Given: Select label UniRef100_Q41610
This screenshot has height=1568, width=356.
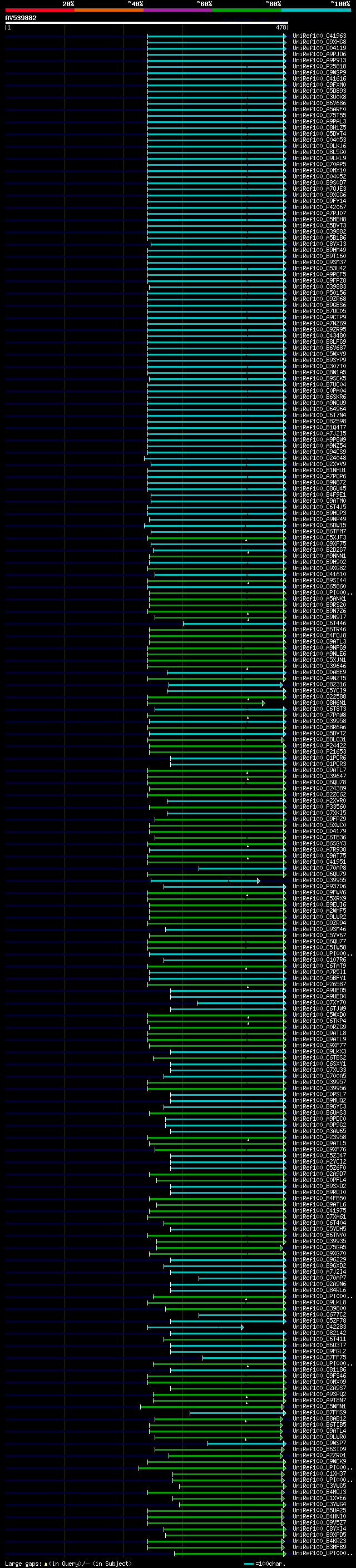Looking at the screenshot, I should [x=319, y=574].
